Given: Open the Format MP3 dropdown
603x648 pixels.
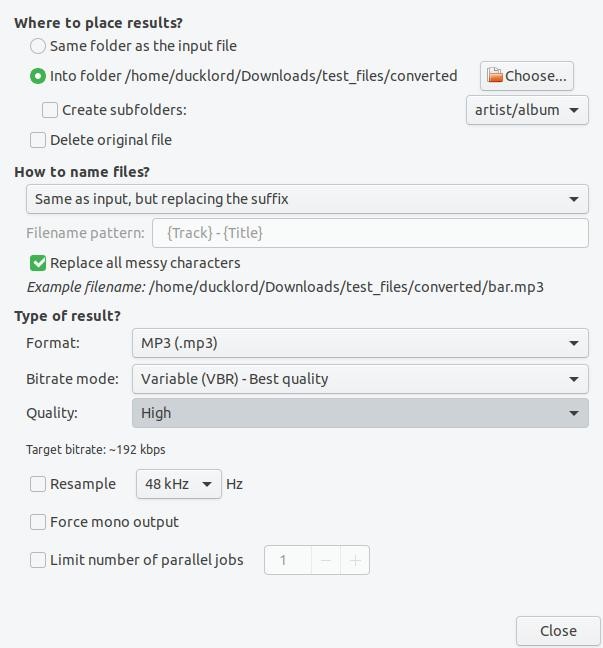Looking at the screenshot, I should coord(360,343).
